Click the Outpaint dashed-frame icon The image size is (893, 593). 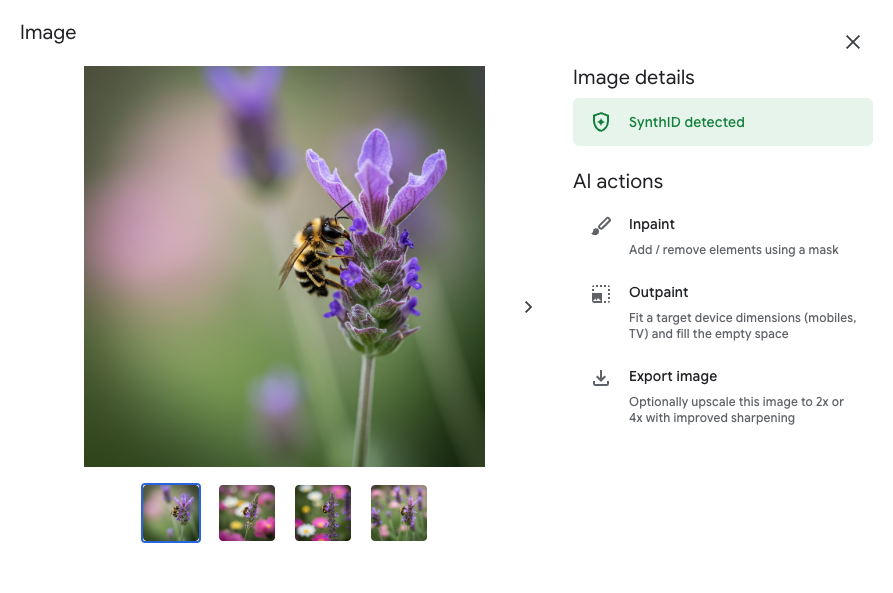click(601, 294)
